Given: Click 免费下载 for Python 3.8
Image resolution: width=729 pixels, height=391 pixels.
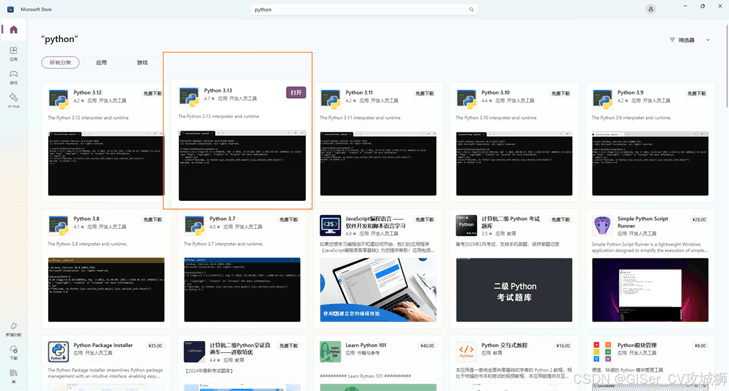Looking at the screenshot, I should (152, 219).
